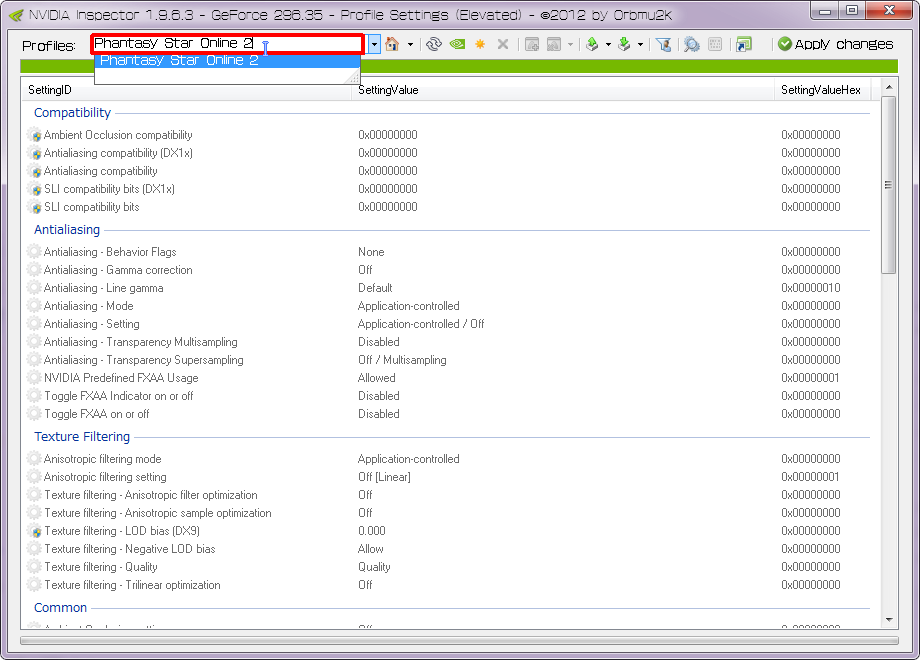Viewport: 920px width, 660px height.
Task: Click the Import profiles icon
Action: point(624,44)
